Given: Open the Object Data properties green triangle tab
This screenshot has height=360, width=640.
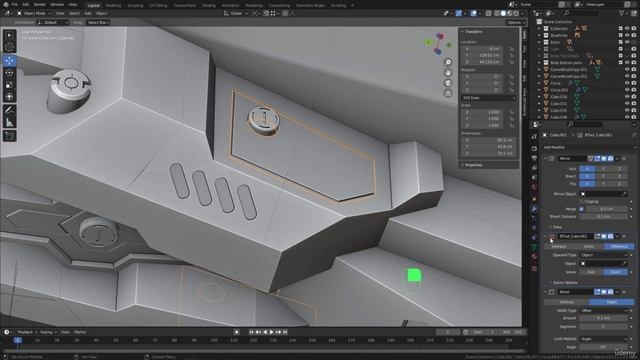Looking at the screenshot, I should (x=534, y=247).
